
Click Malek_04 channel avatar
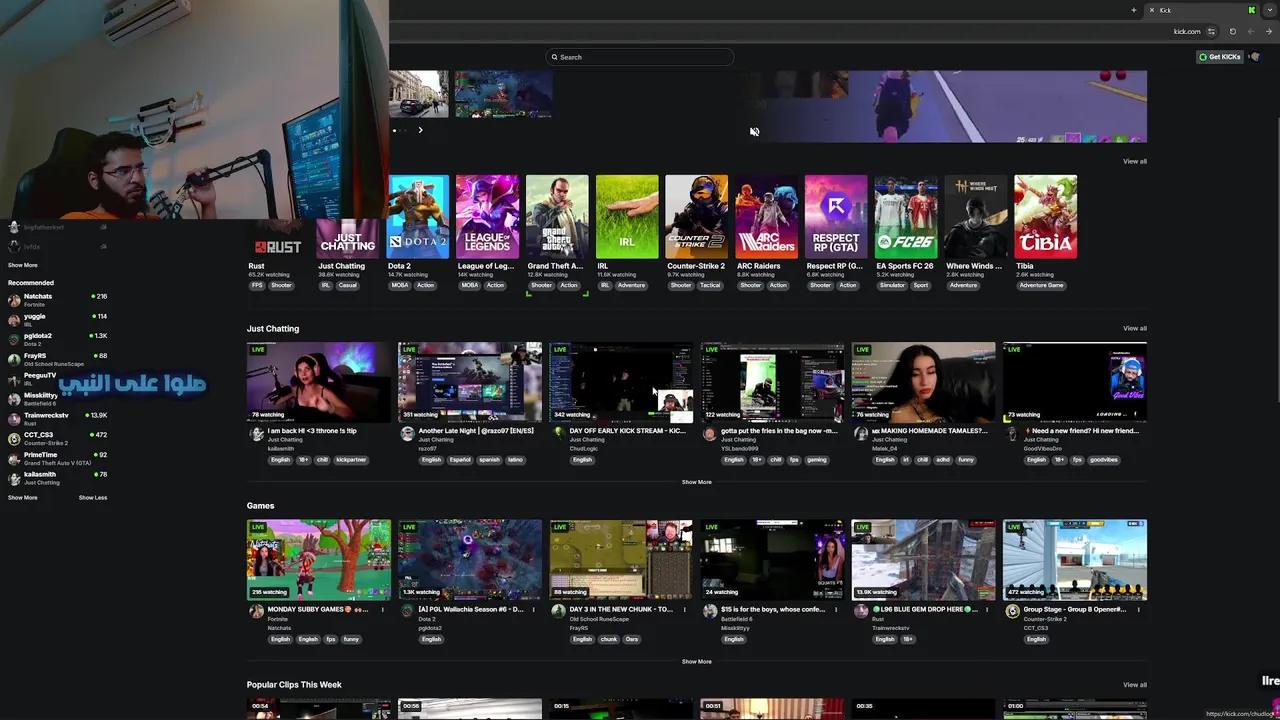(860, 434)
